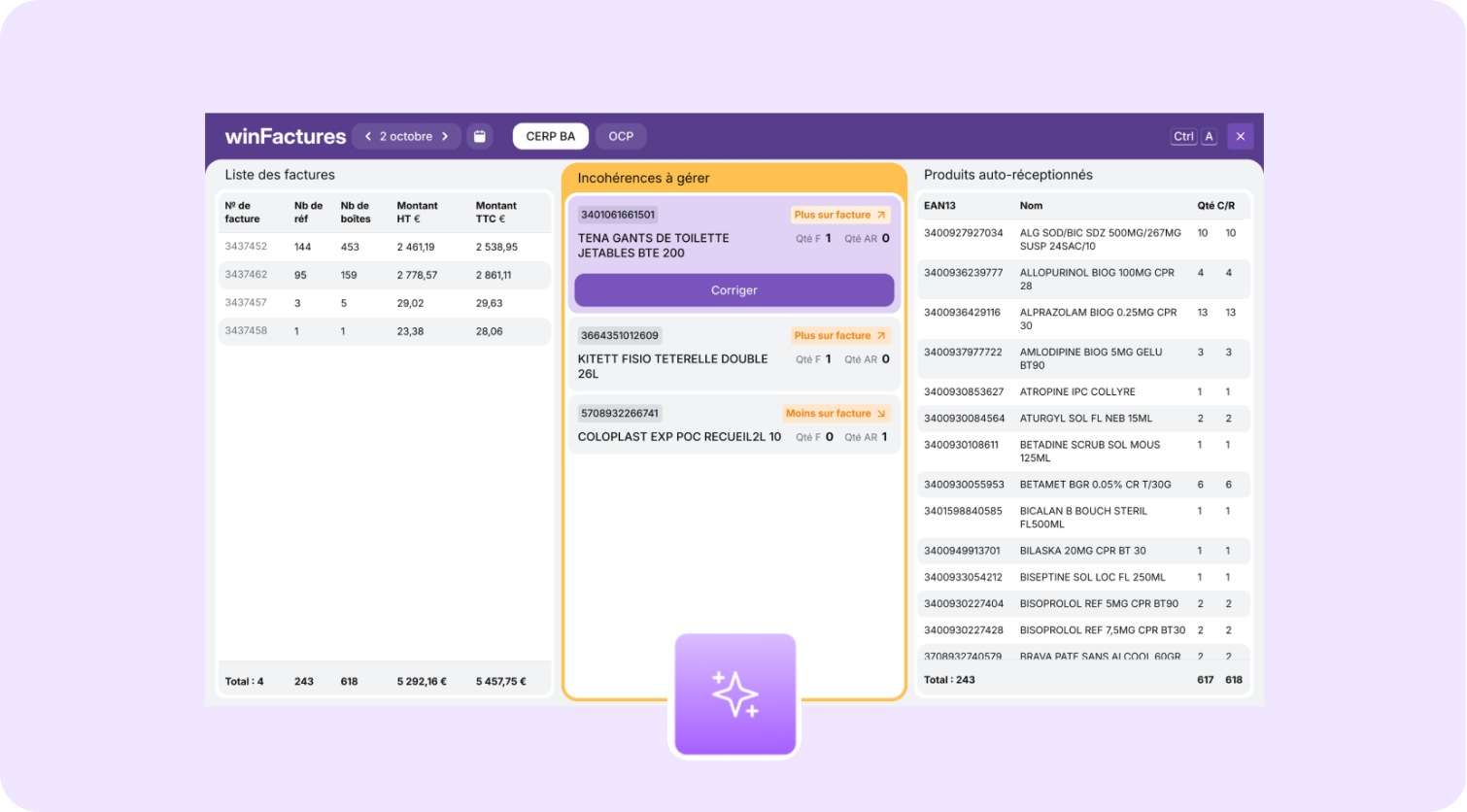
Task: Open the calendar date picker
Action: (x=479, y=137)
